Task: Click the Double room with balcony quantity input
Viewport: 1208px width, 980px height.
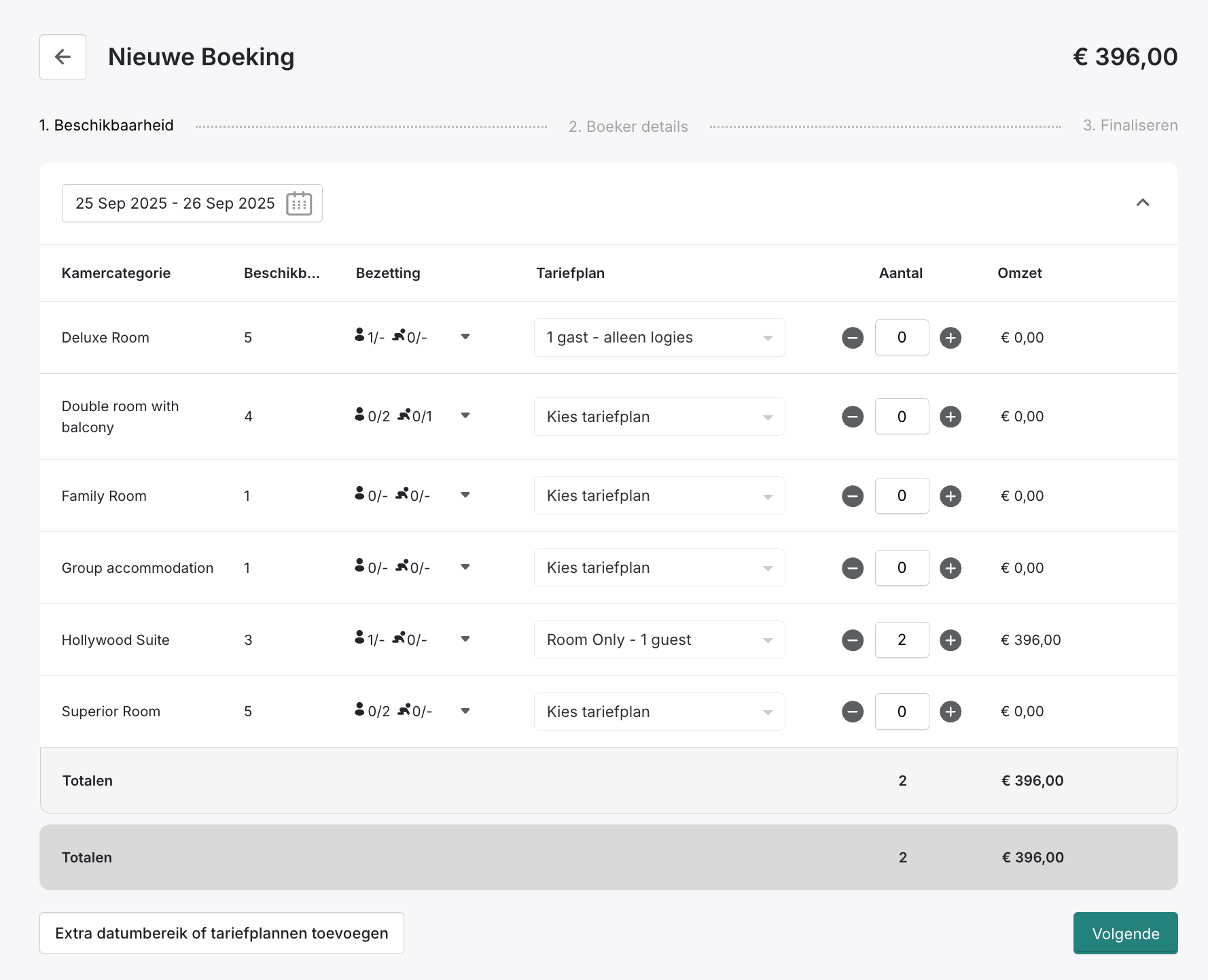Action: 902,417
